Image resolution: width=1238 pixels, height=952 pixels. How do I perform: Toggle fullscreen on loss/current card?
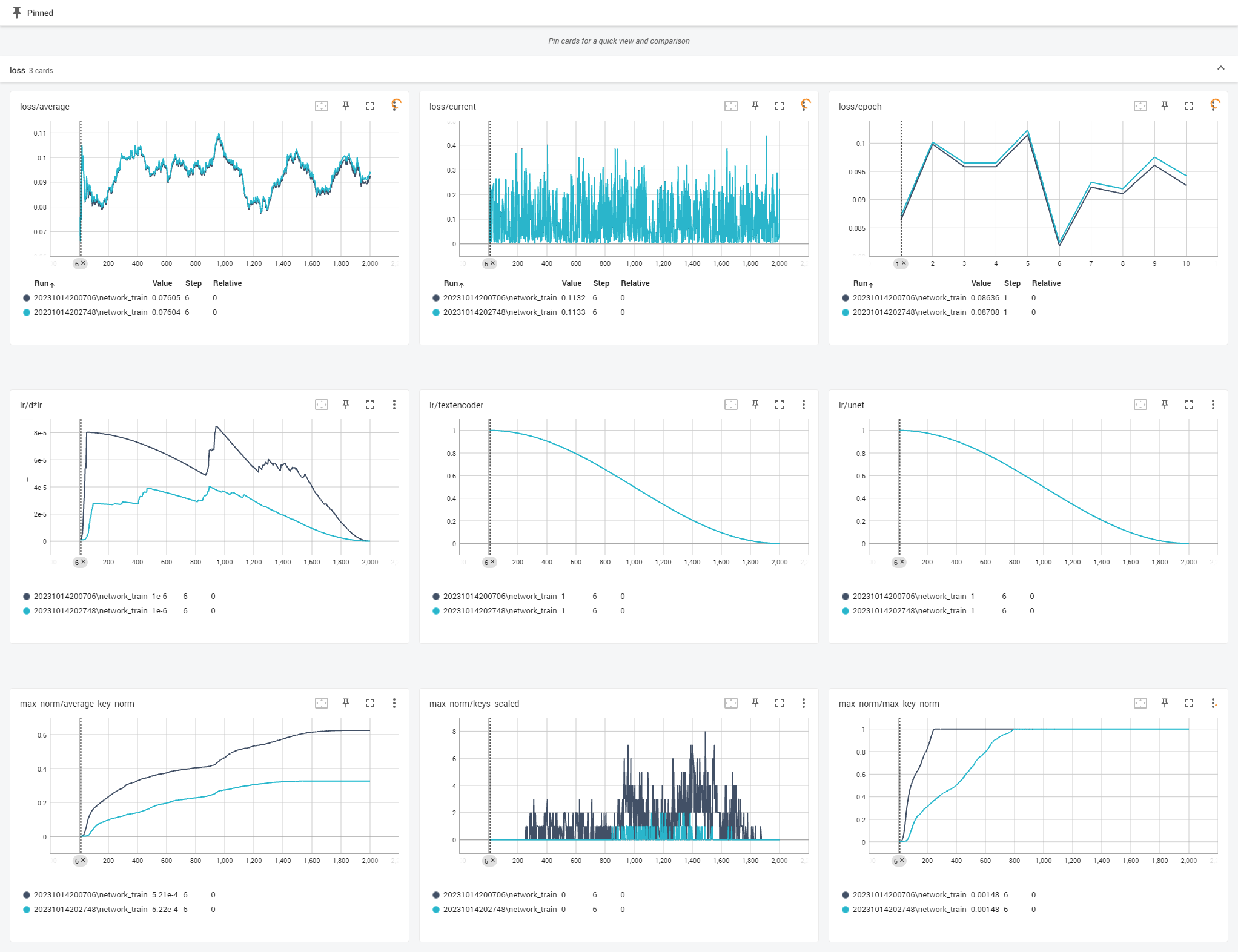pos(780,106)
